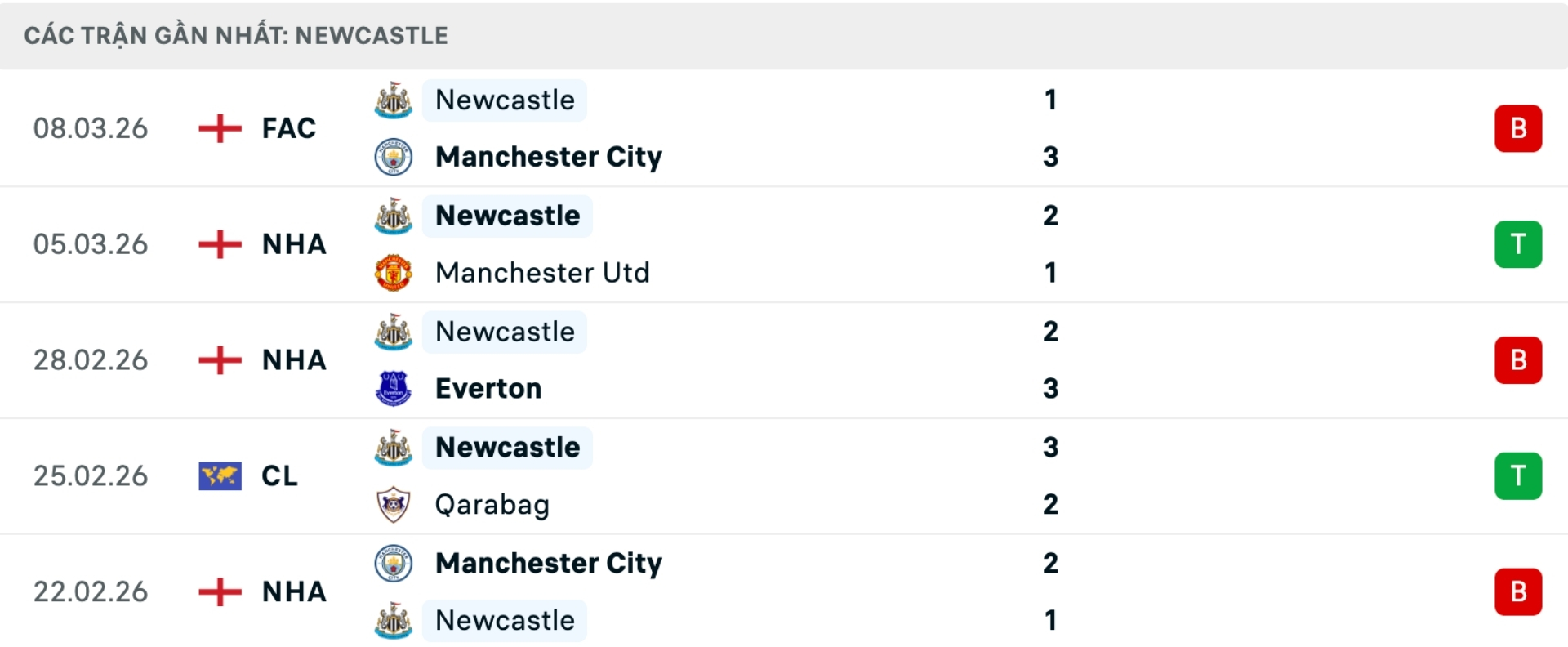Click the Qarabag team crest
Screen dimensions: 1568x647
coord(393,505)
